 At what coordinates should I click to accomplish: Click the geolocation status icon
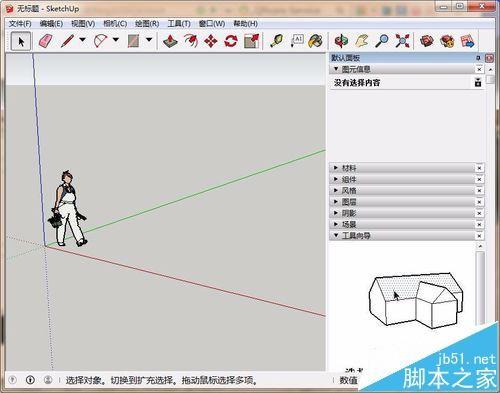(12, 380)
